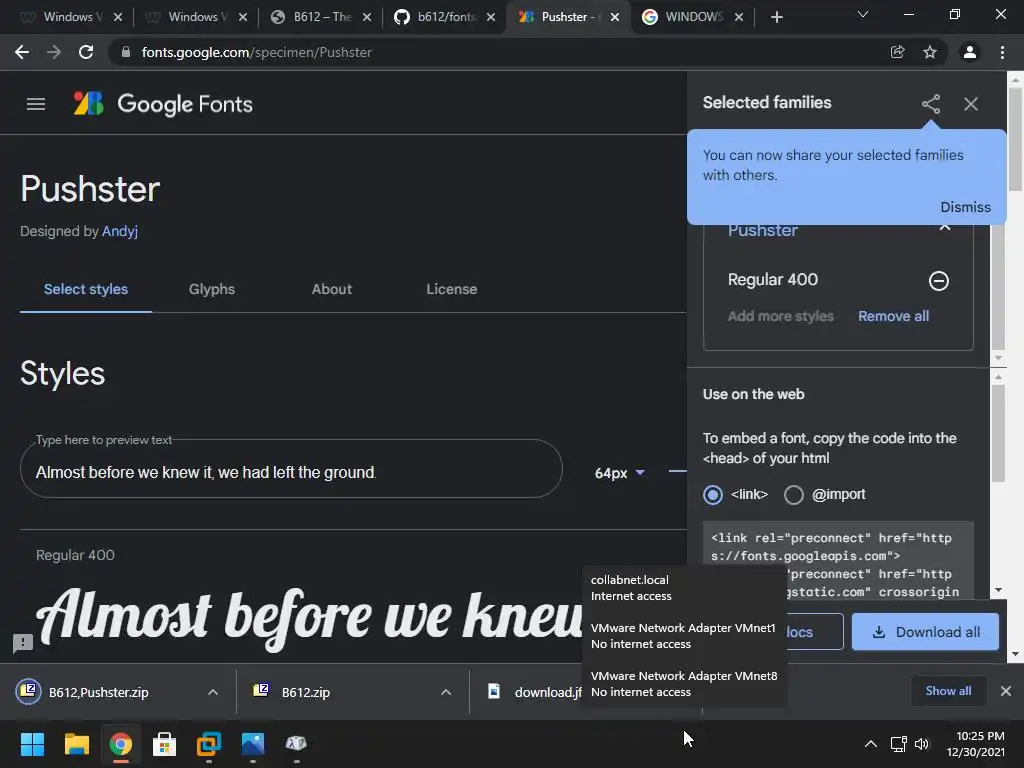Image resolution: width=1024 pixels, height=768 pixels.
Task: Click the font size slider
Action: pos(677,471)
